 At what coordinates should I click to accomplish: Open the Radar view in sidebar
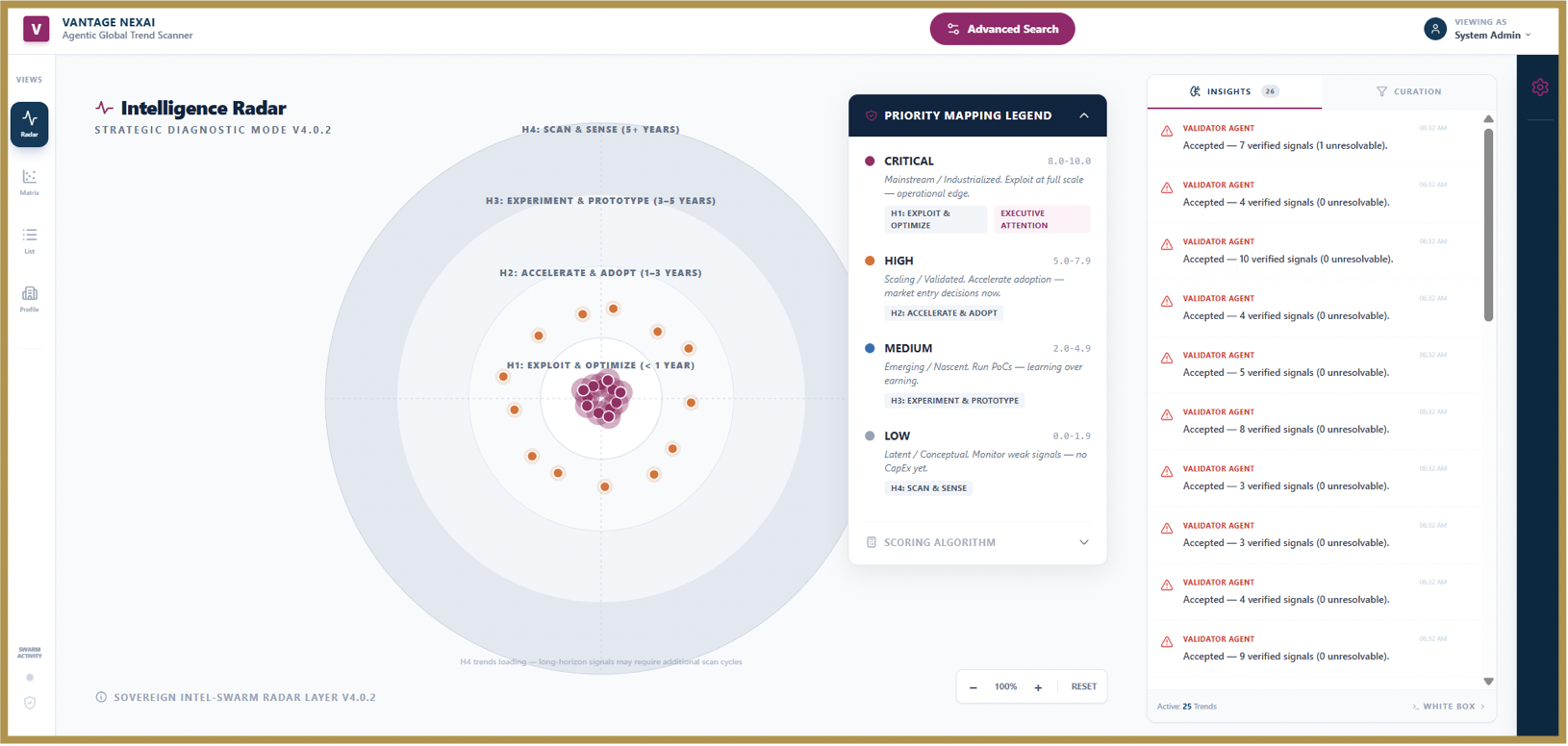[x=30, y=124]
